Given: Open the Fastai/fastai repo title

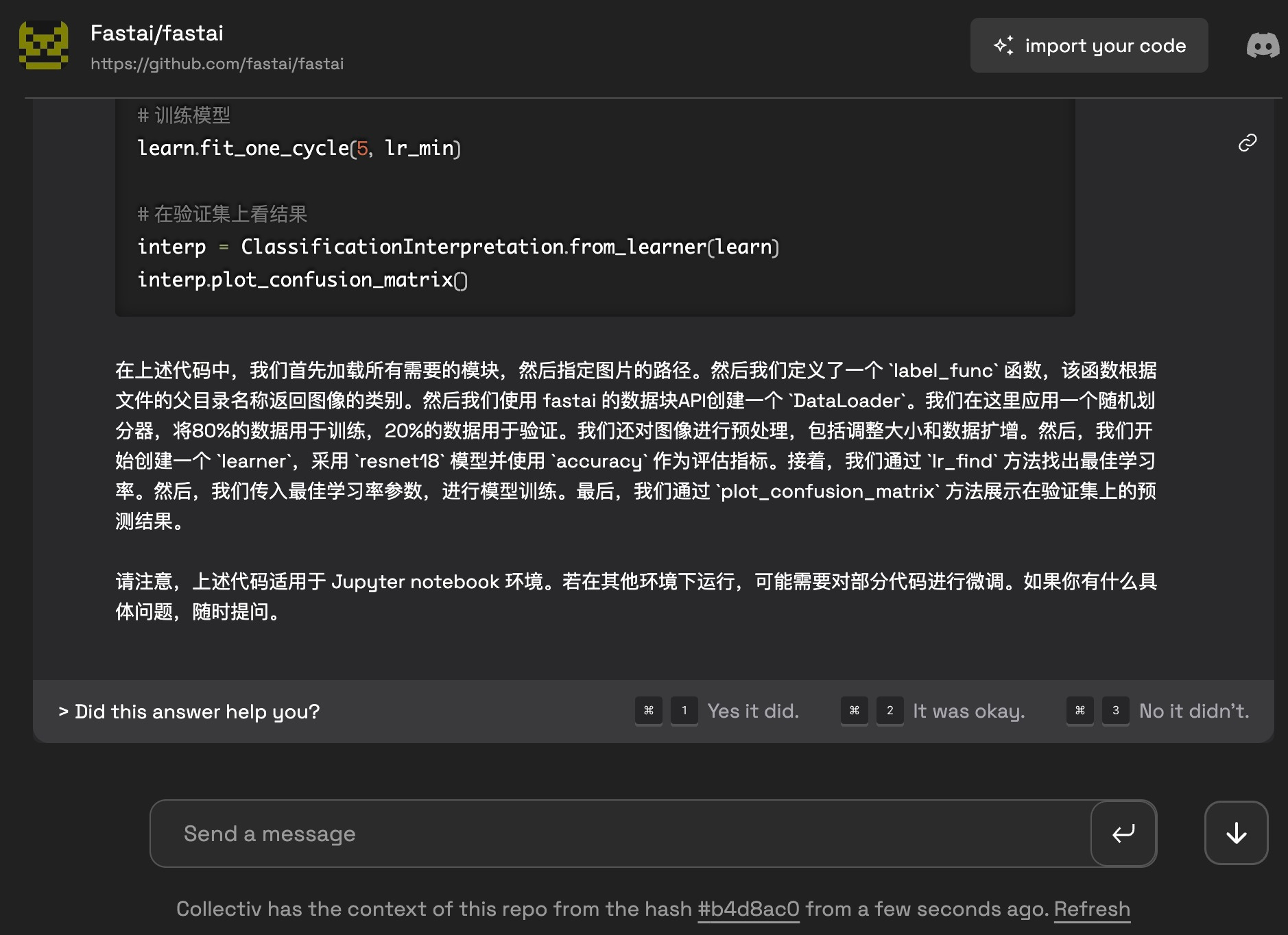Looking at the screenshot, I should [x=157, y=33].
